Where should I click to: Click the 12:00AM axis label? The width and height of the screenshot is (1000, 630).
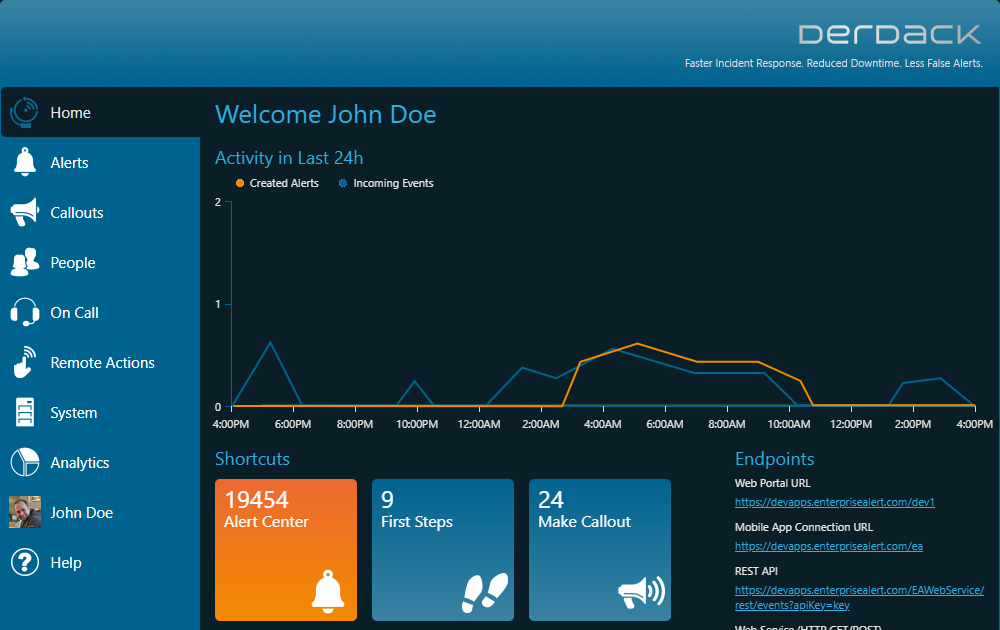pyautogui.click(x=478, y=424)
